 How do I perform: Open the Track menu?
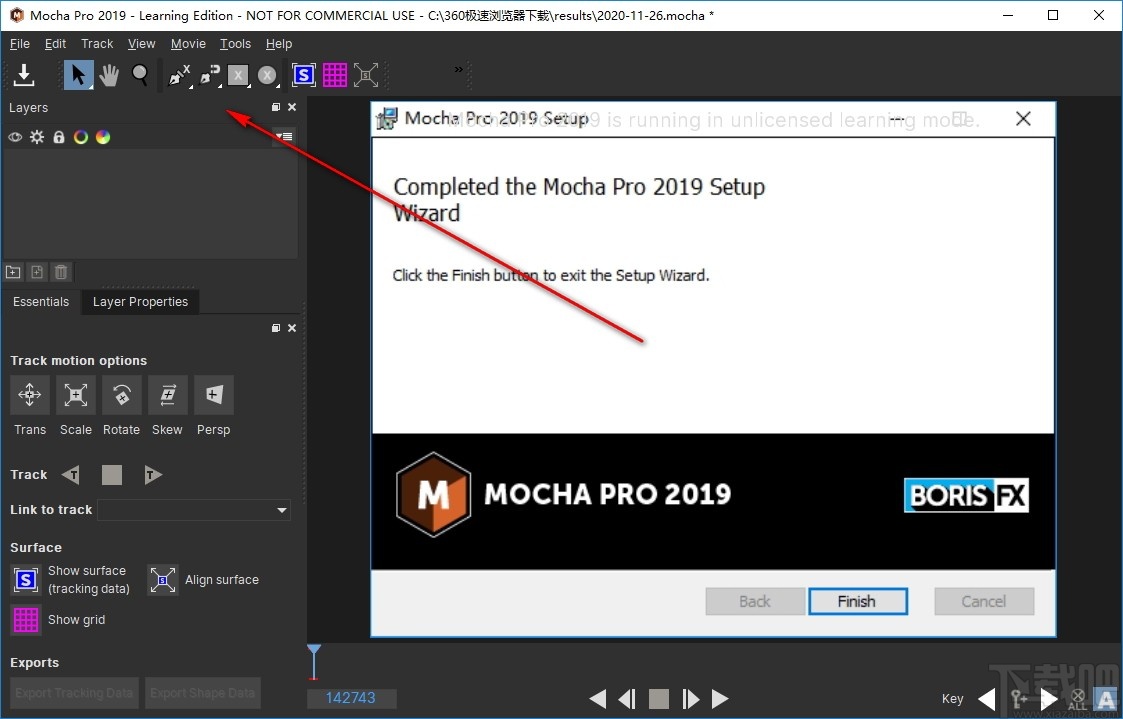point(96,43)
